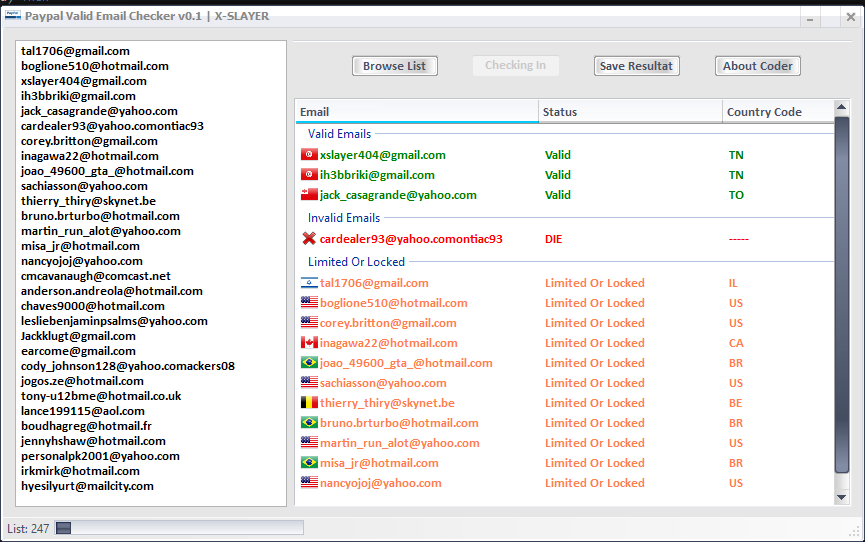Screen dimensions: 865x542
Task: Click the Browse List button
Action: pos(394,66)
